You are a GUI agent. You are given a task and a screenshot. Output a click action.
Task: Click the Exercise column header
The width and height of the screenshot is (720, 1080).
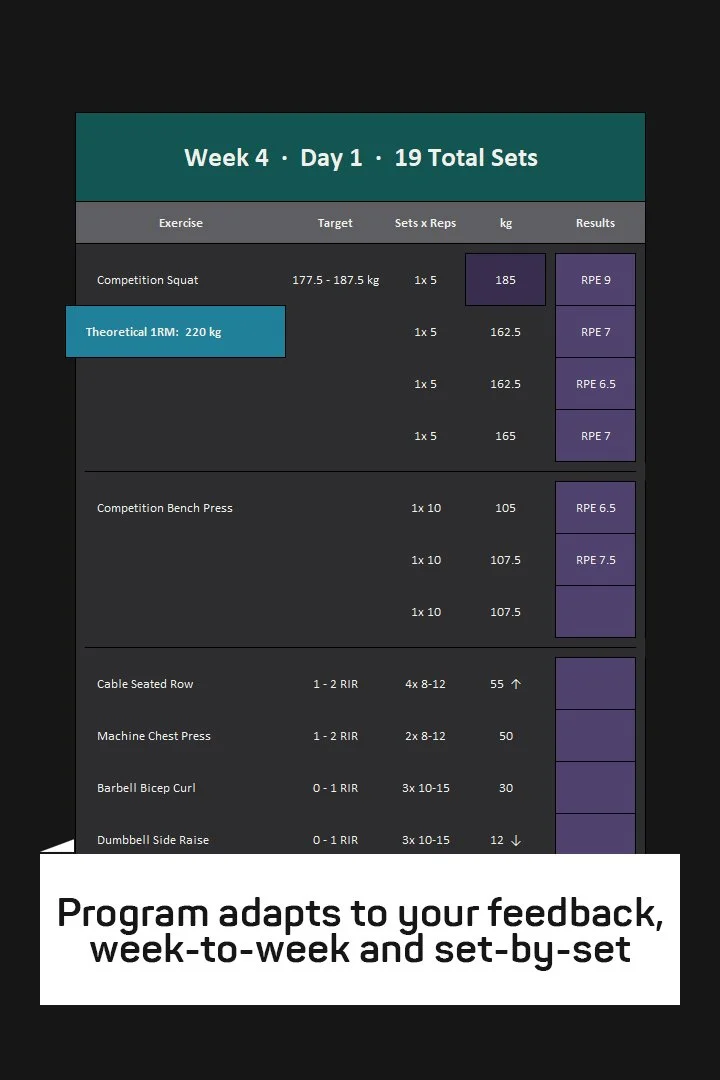tap(181, 223)
